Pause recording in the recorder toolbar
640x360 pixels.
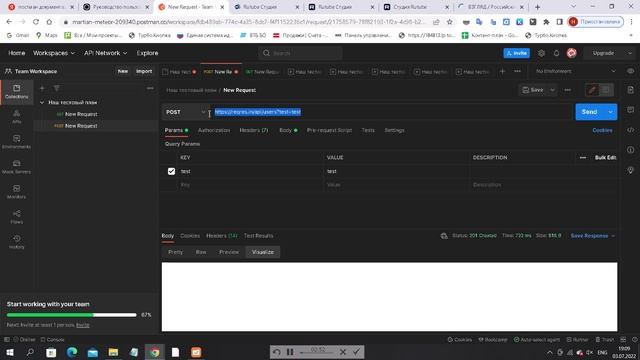pos(290,352)
